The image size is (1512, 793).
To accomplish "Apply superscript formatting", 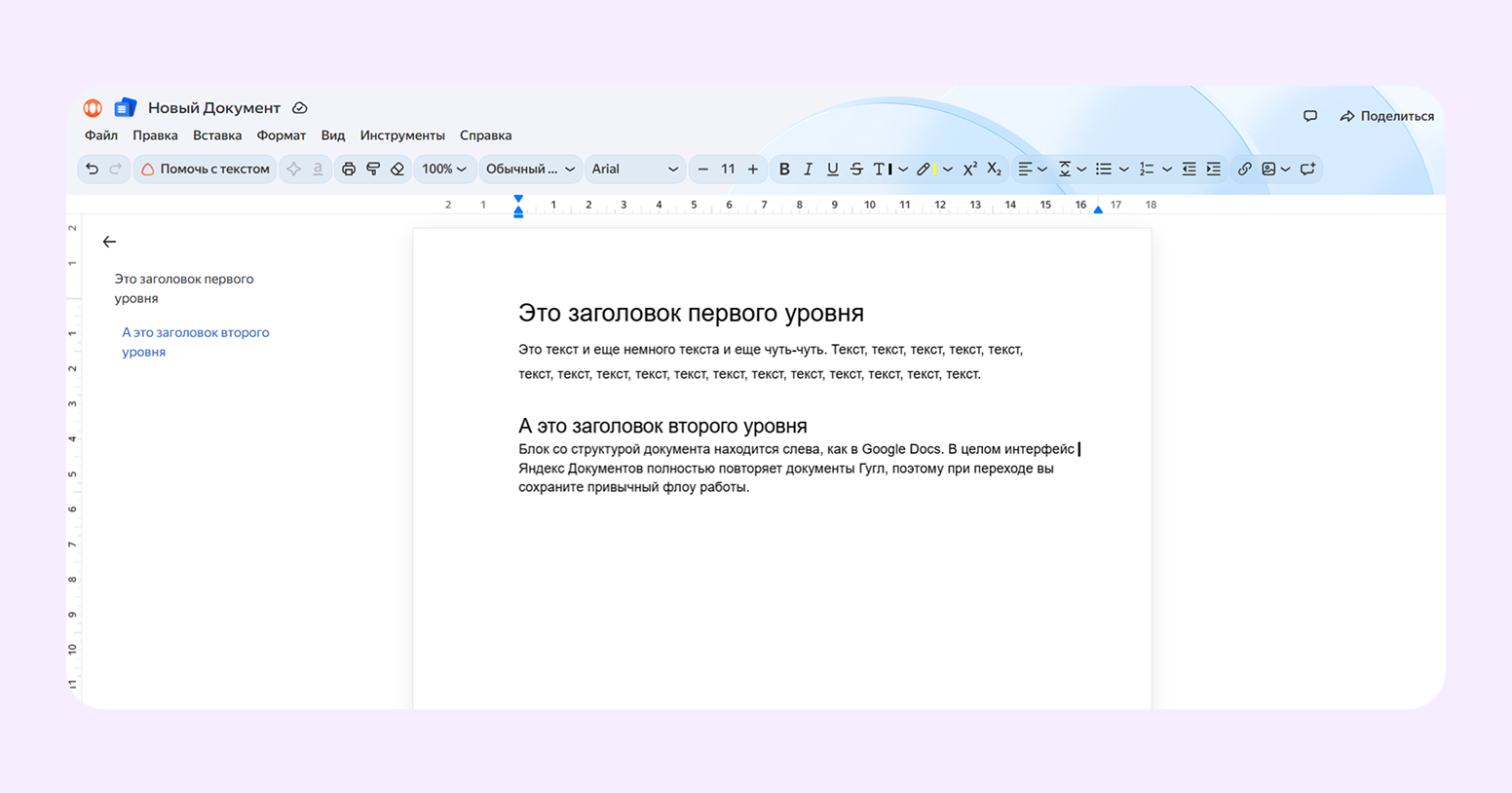I will [969, 169].
